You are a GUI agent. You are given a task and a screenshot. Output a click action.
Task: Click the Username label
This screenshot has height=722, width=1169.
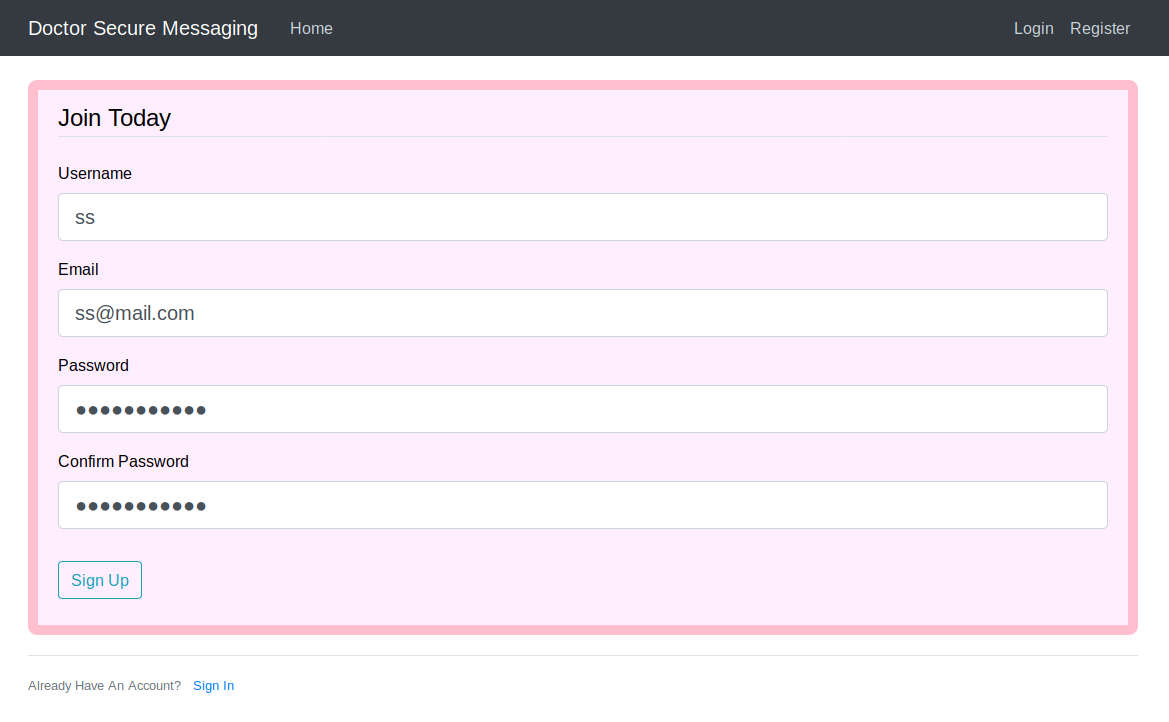click(x=95, y=173)
